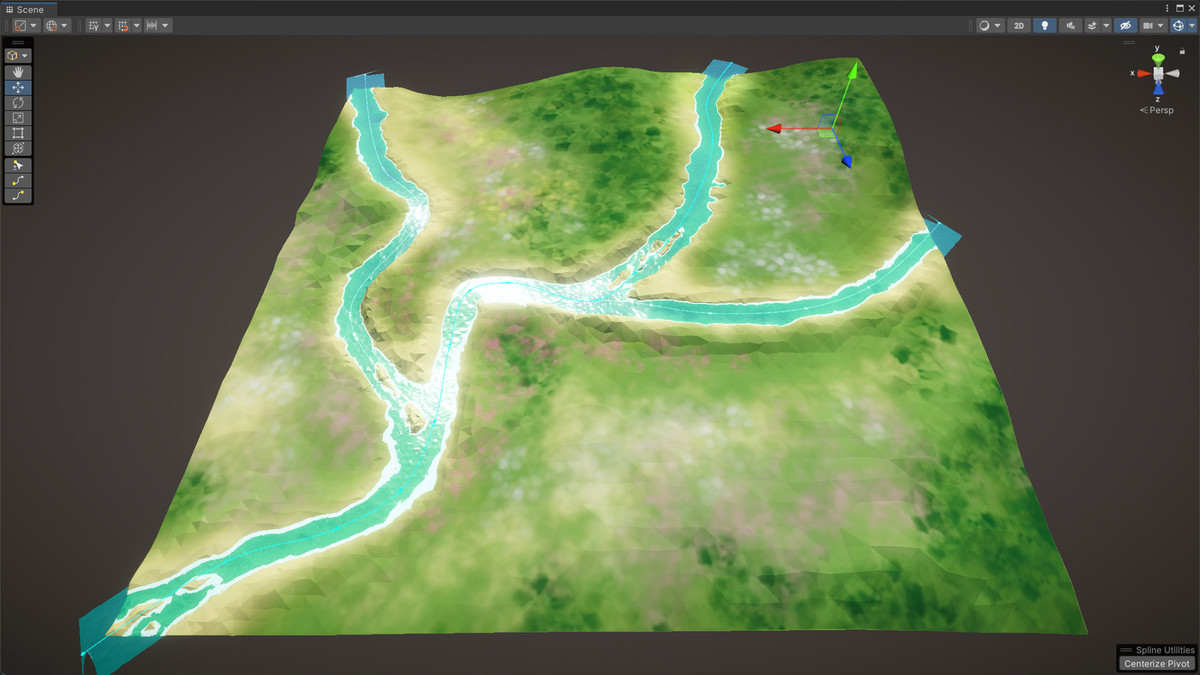The image size is (1200, 675).
Task: Activate the Transform combo tool
Action: pyautogui.click(x=17, y=148)
